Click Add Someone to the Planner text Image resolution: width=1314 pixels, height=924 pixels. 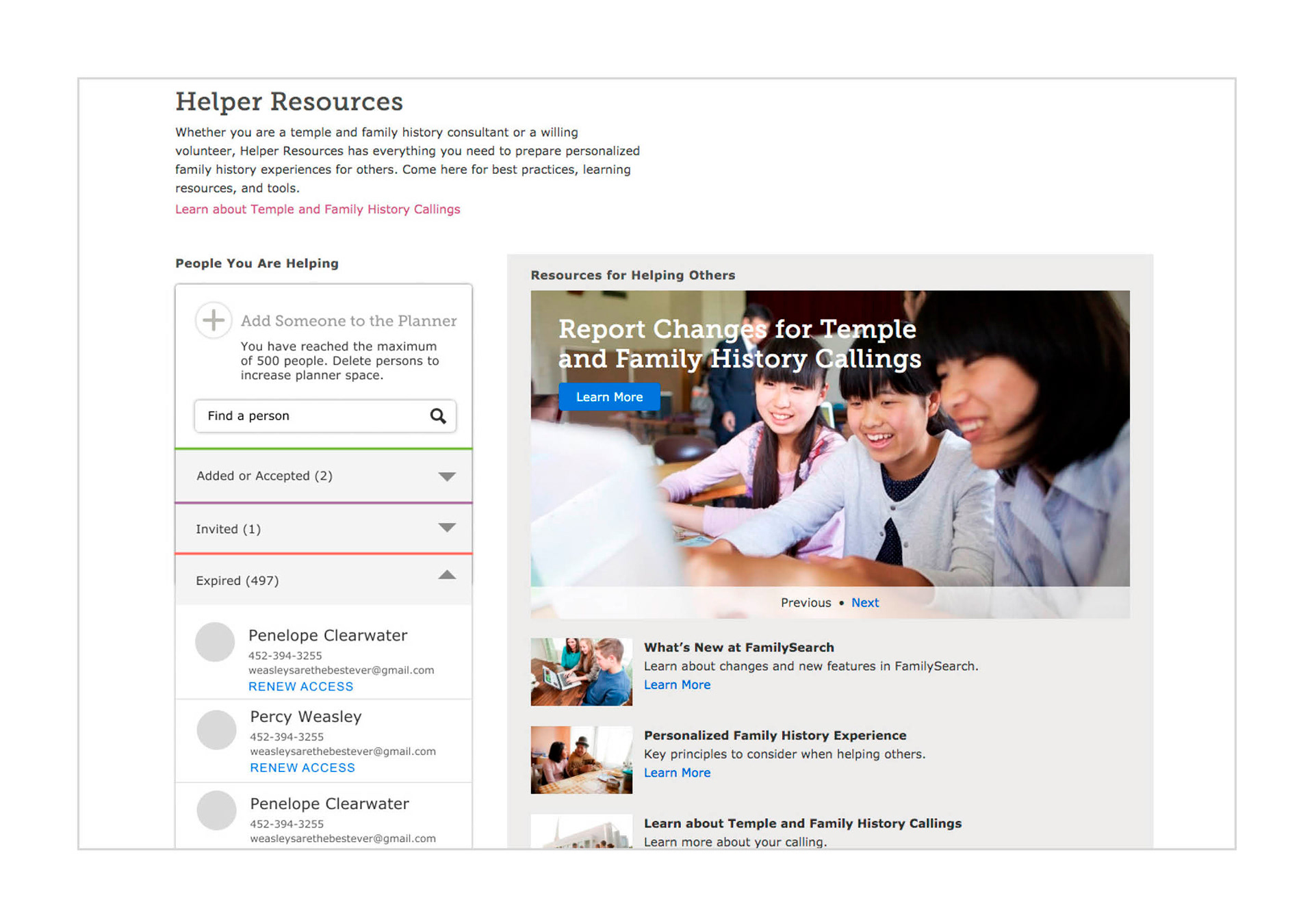(x=348, y=320)
